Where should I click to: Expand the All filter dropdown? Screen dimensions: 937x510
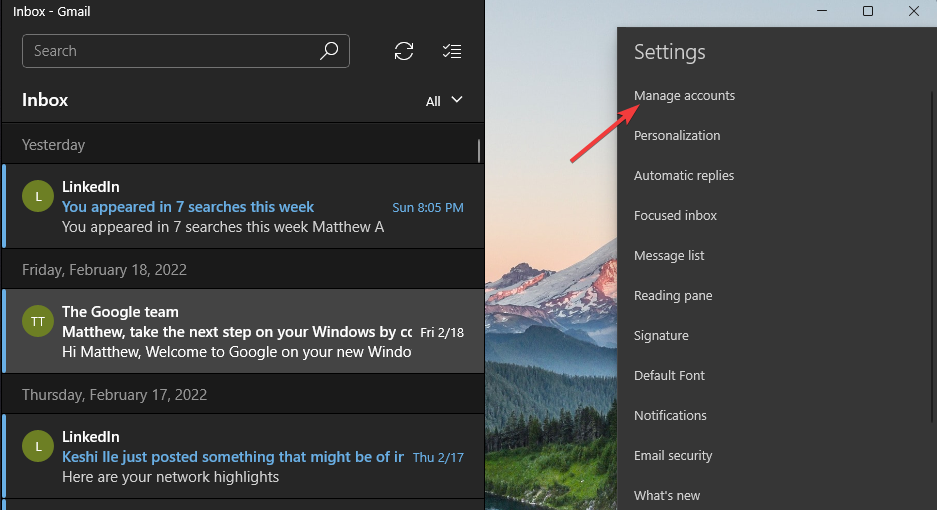click(444, 101)
